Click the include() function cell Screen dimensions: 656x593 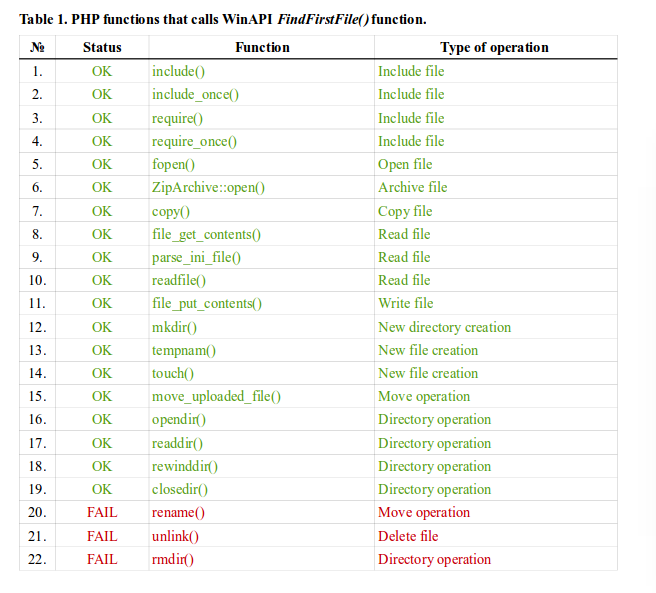point(177,71)
